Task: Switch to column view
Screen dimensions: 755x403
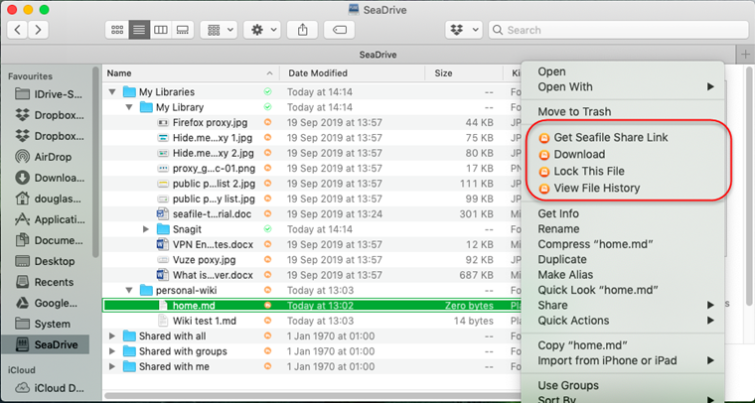Action: point(161,30)
